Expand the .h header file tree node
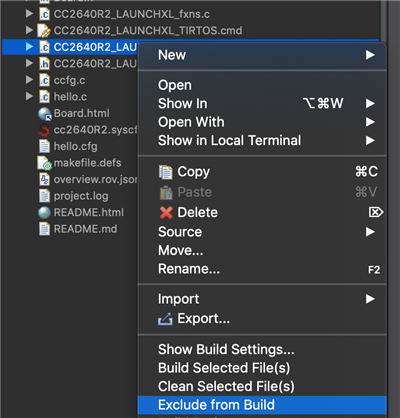This screenshot has height=418, width=400. point(29,63)
